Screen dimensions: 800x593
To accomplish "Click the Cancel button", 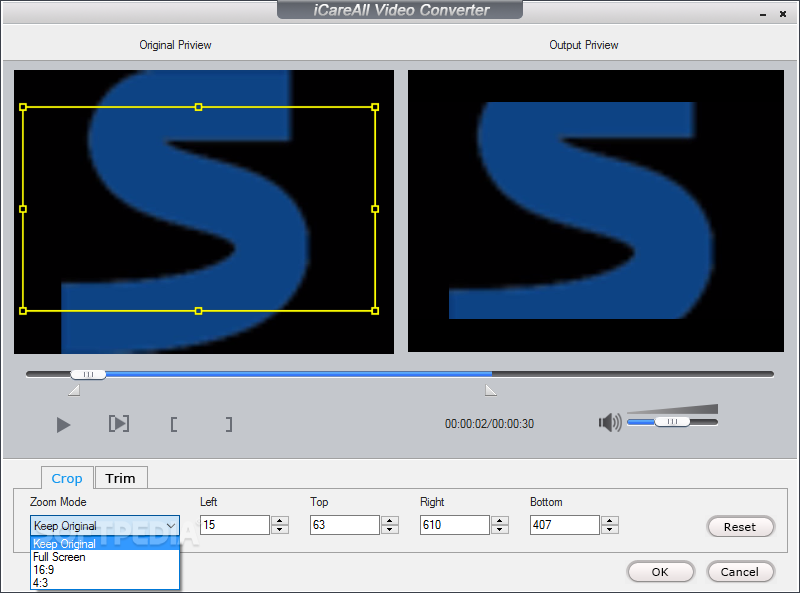I will click(x=740, y=572).
